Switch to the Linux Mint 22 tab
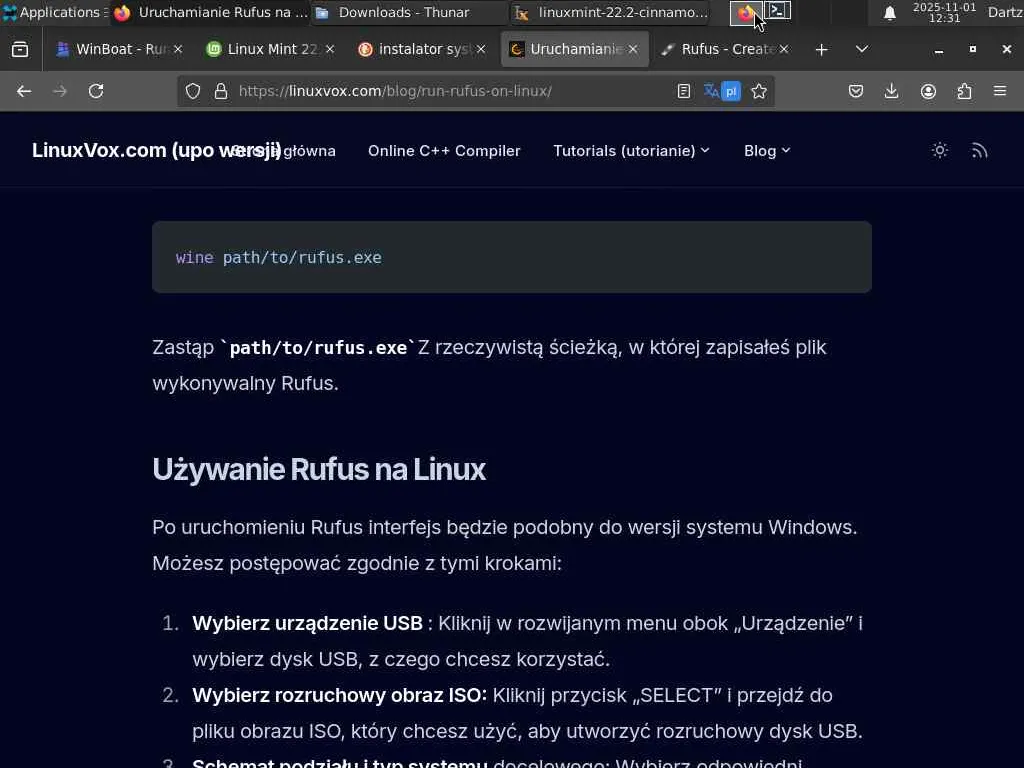 pos(270,49)
